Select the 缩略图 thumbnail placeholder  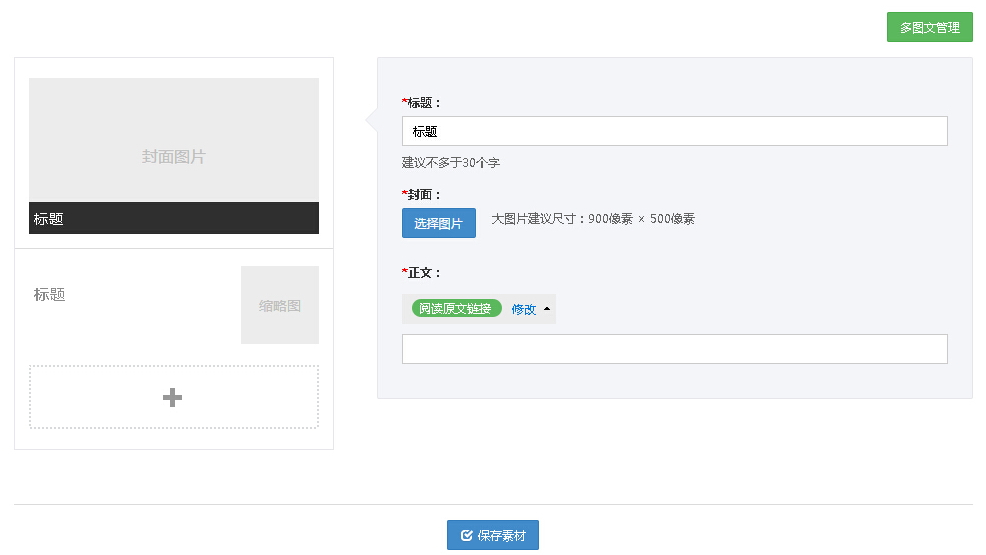point(280,305)
